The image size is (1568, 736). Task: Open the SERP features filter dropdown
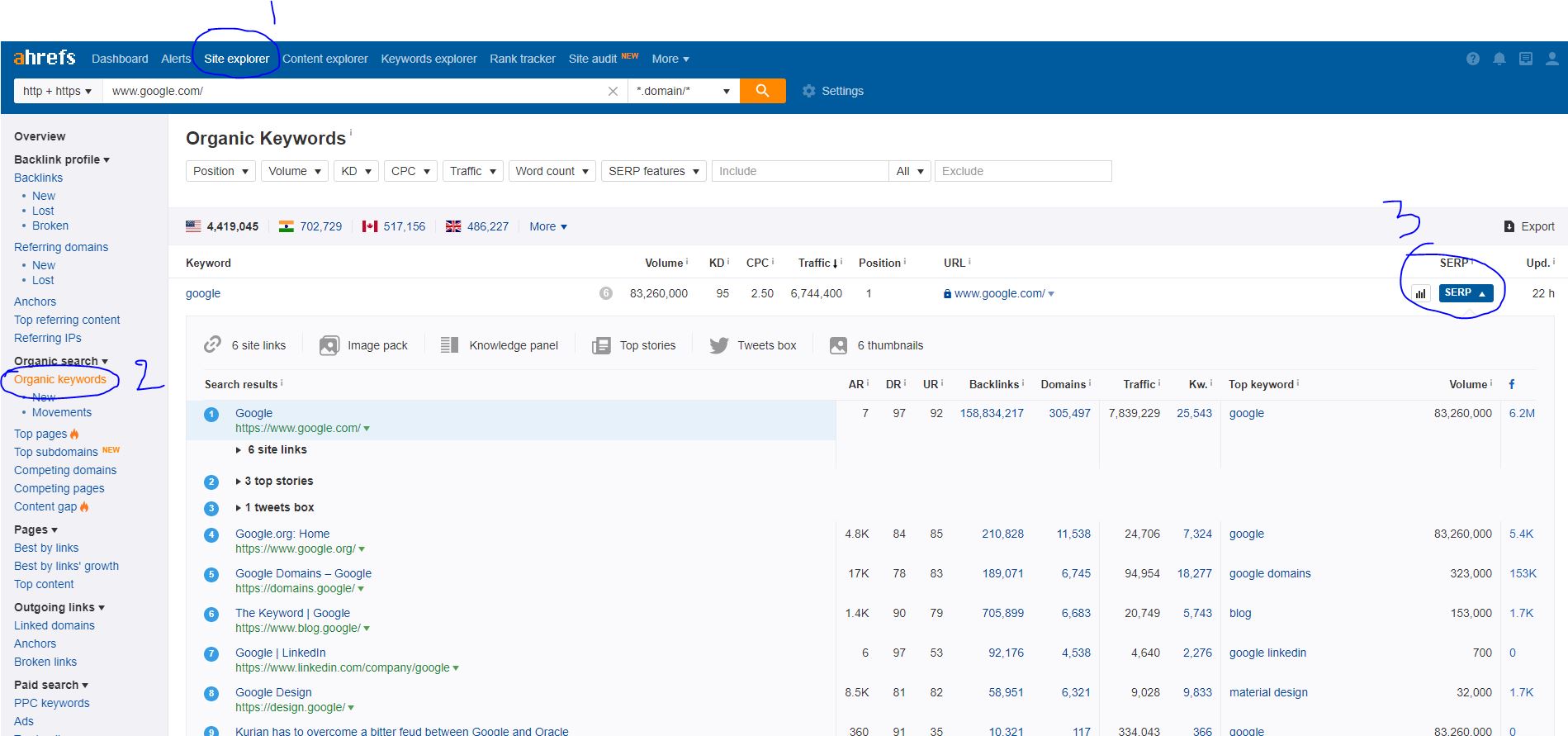pyautogui.click(x=653, y=171)
